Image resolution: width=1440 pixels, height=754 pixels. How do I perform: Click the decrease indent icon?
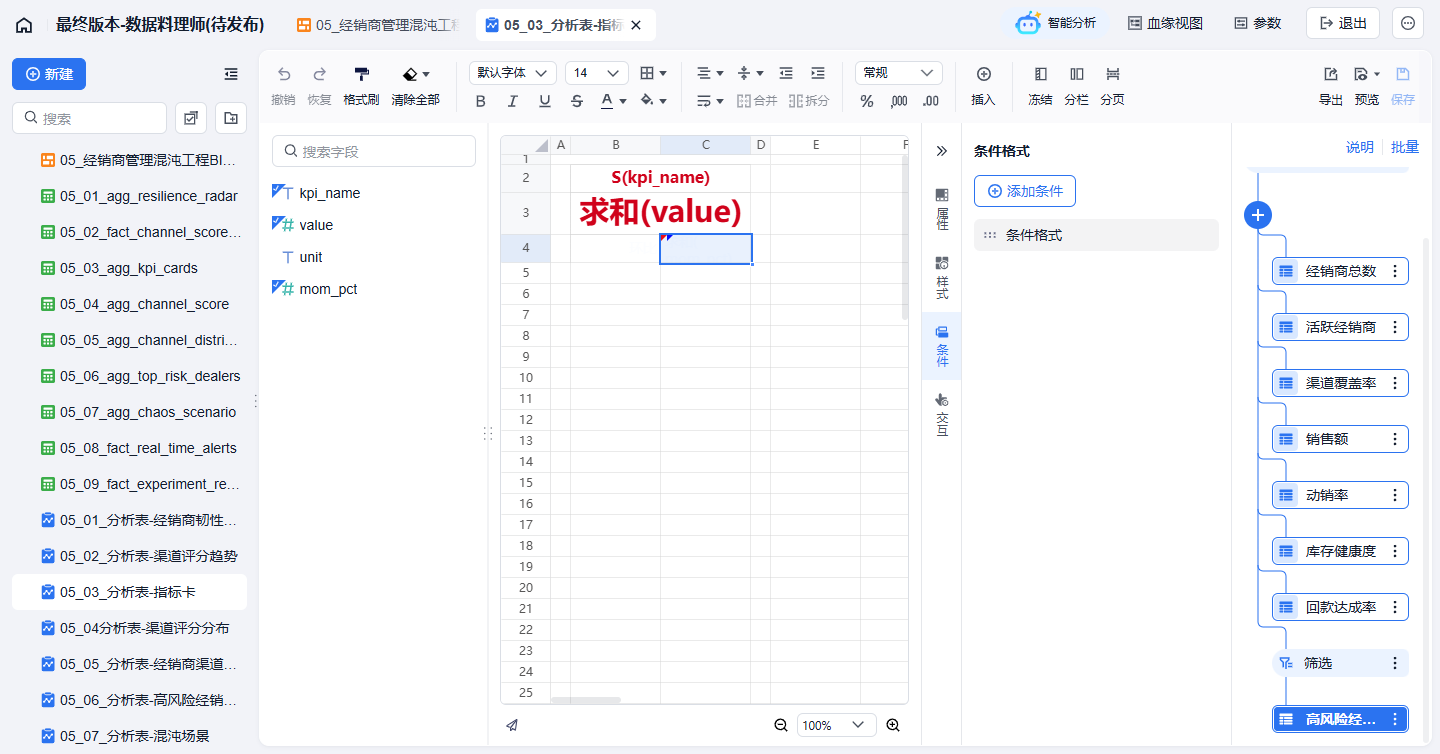point(786,73)
